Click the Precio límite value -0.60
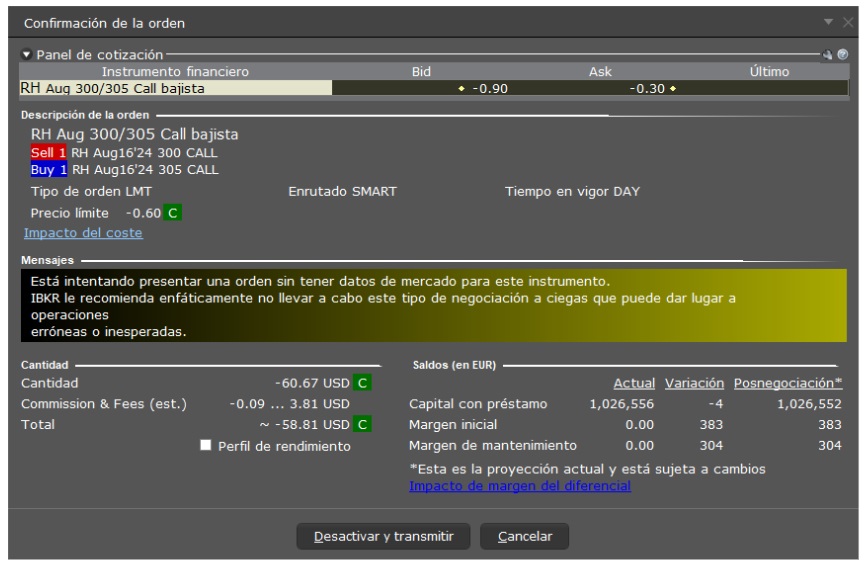Viewport: 867px width, 563px height. coord(143,213)
